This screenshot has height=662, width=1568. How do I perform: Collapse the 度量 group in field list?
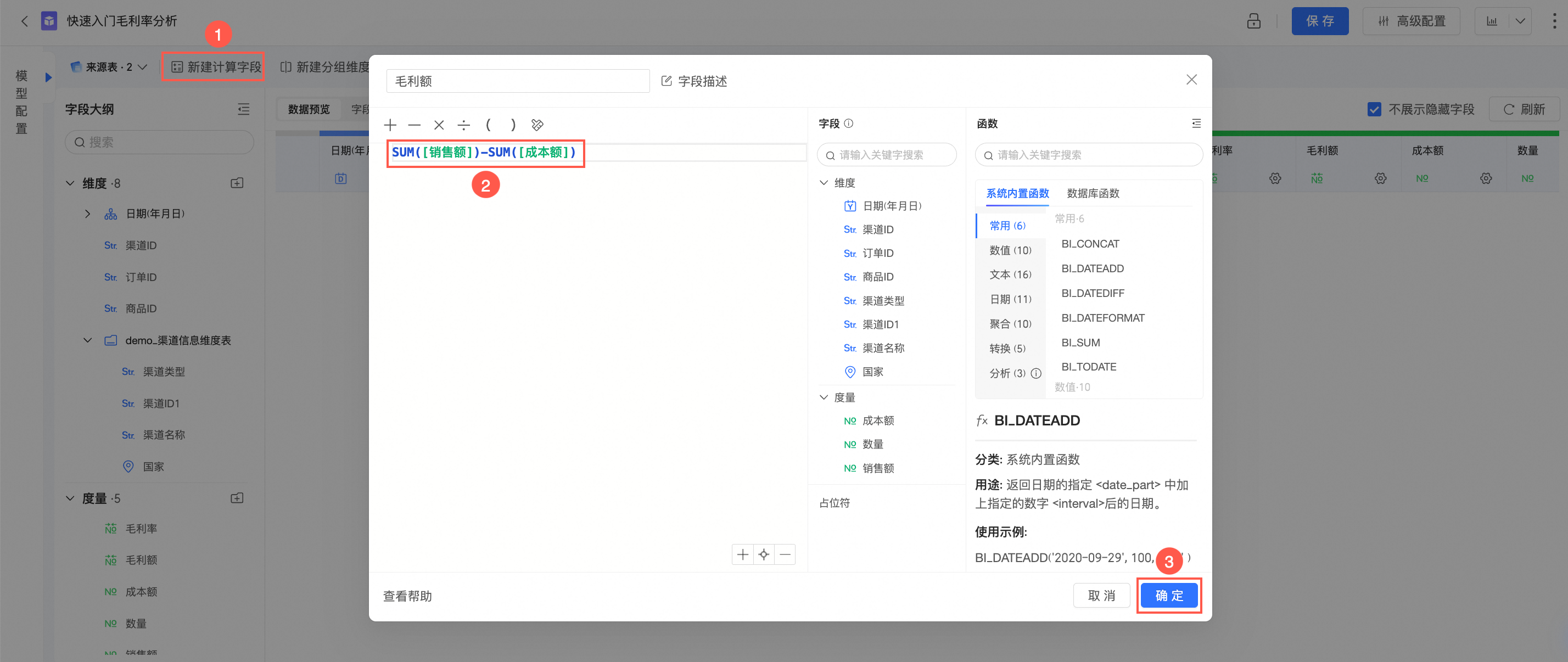(824, 397)
